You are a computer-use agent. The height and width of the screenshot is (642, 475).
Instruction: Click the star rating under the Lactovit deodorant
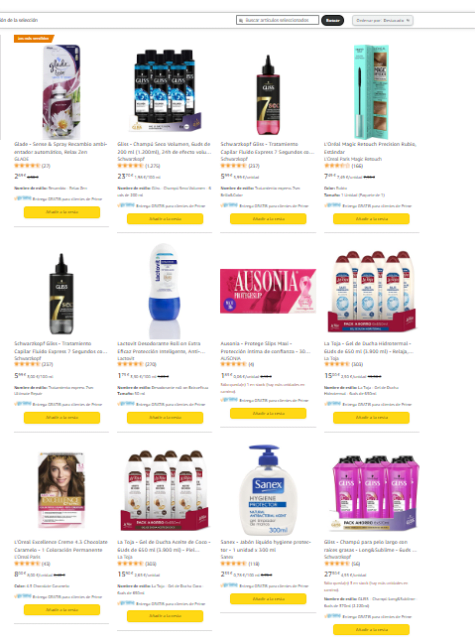130,364
